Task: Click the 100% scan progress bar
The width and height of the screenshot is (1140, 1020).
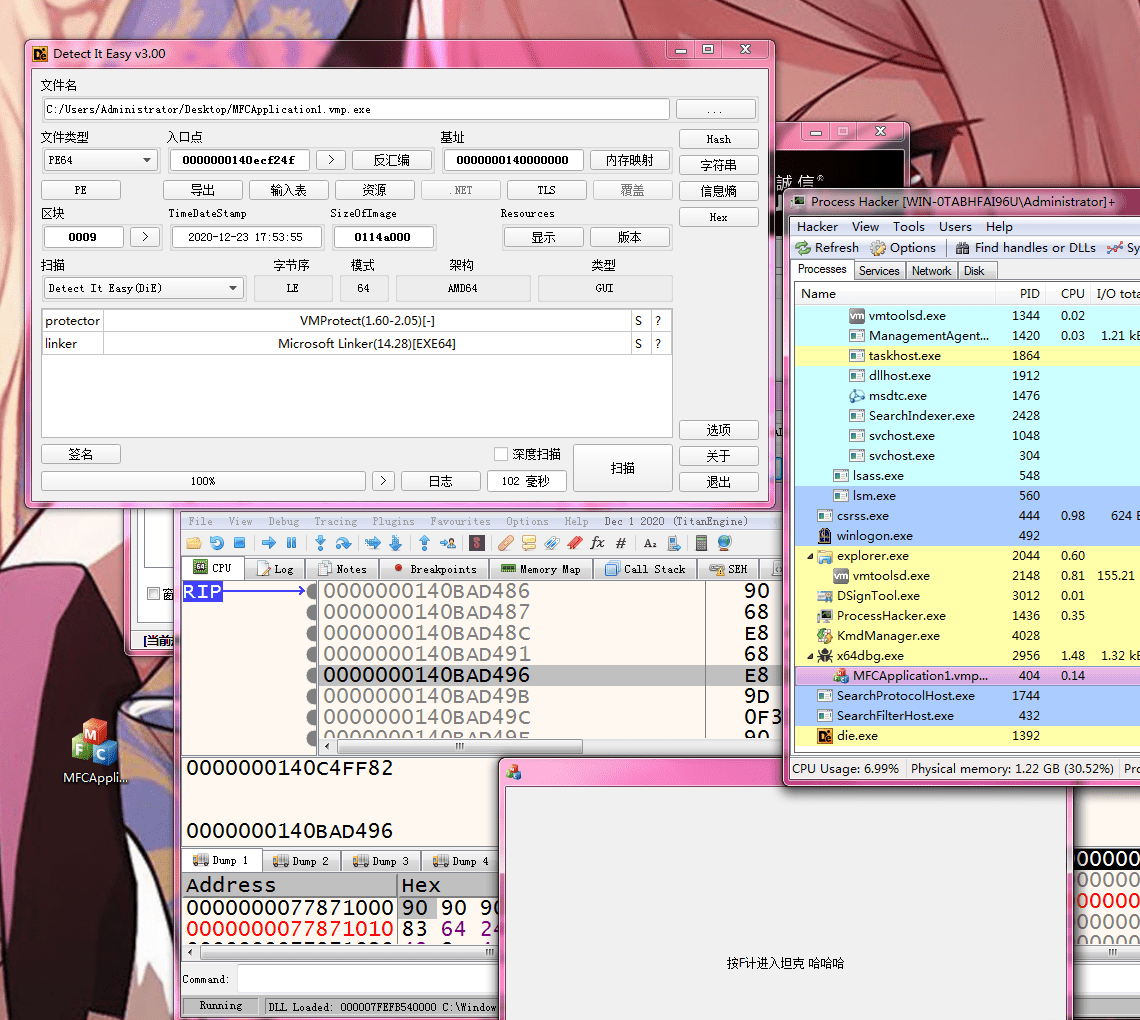Action: tap(204, 481)
